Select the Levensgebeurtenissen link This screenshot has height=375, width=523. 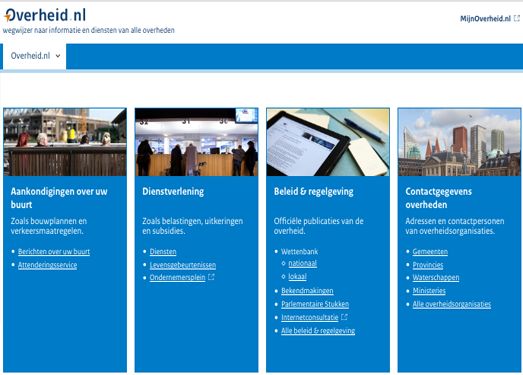pos(183,265)
